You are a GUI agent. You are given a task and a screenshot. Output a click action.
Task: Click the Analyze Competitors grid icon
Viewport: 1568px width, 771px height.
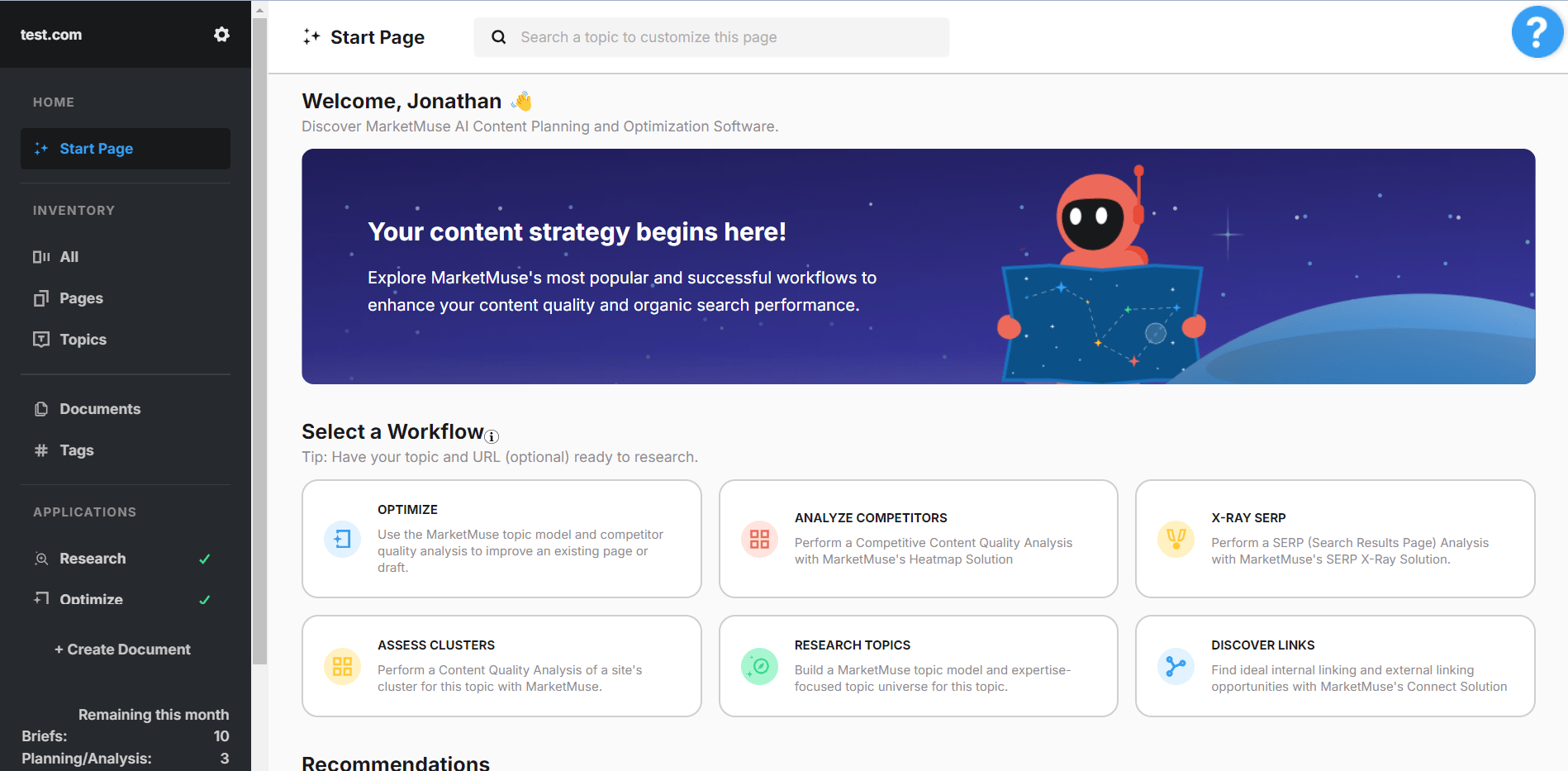click(759, 540)
